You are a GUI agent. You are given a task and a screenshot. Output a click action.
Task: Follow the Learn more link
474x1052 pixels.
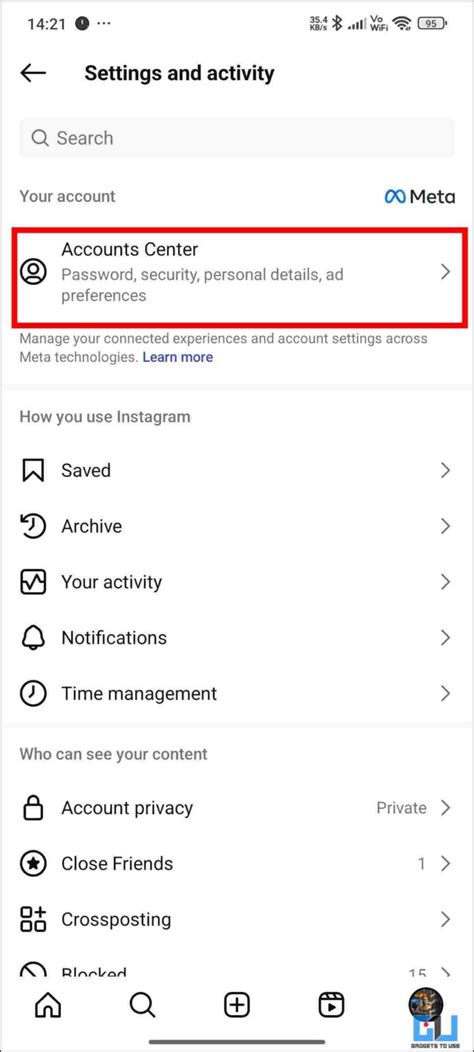click(177, 357)
